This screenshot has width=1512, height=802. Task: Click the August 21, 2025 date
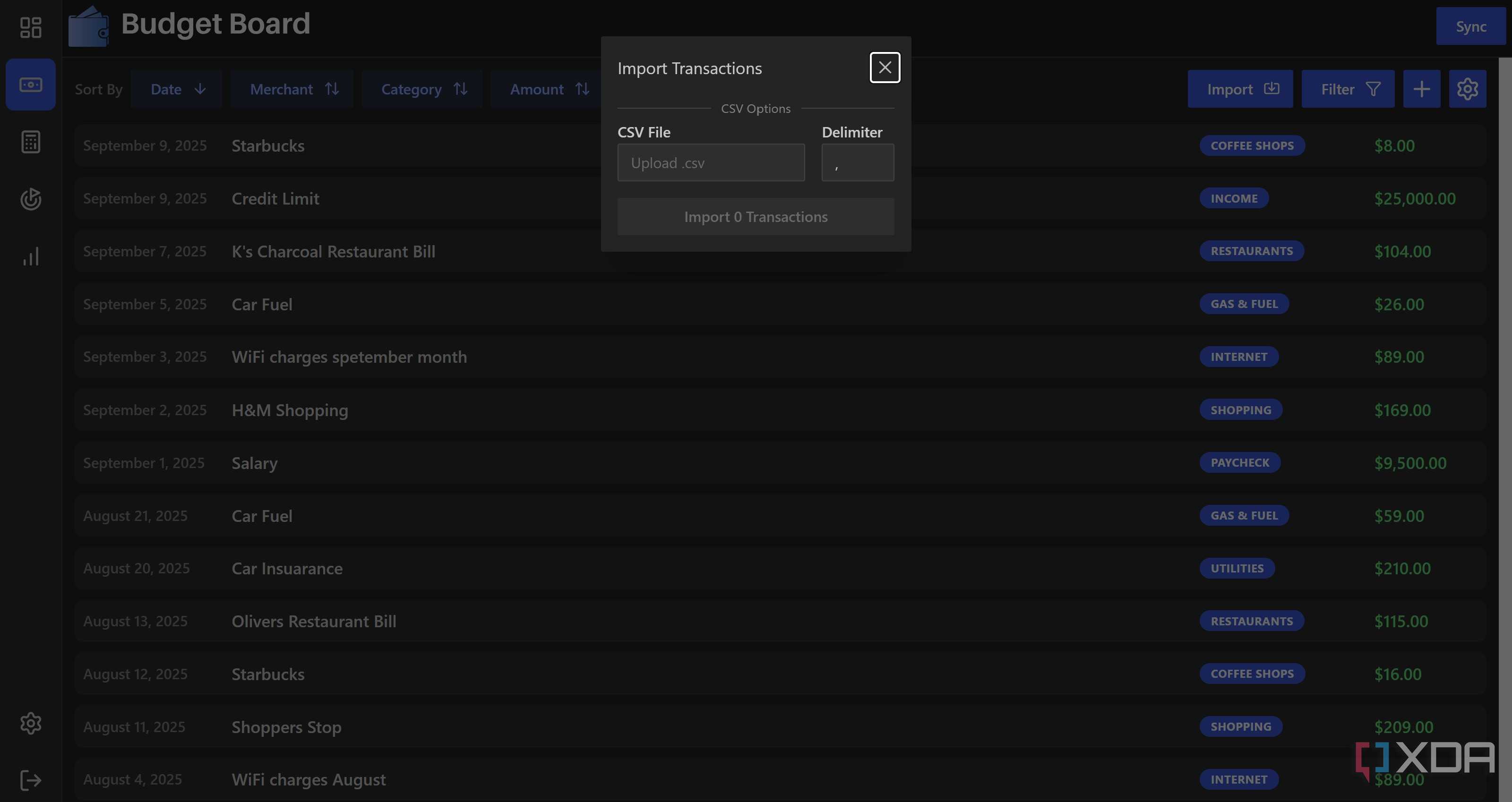(135, 516)
